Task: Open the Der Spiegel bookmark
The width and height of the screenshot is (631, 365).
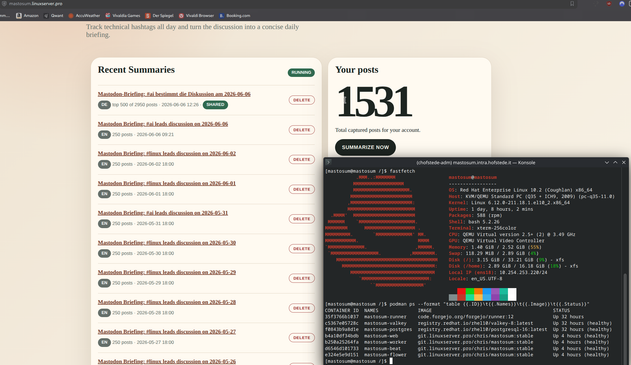Action: coord(159,16)
